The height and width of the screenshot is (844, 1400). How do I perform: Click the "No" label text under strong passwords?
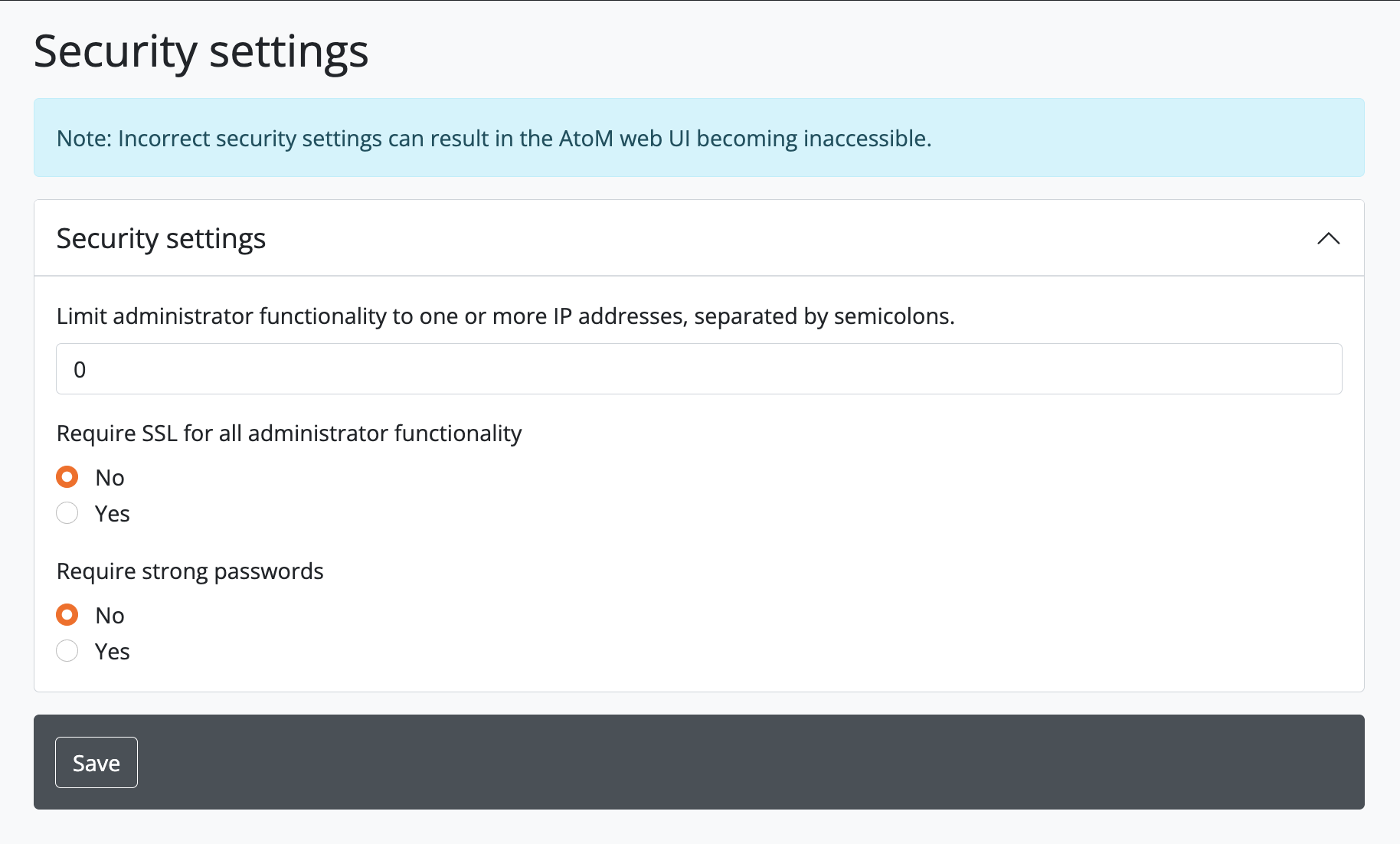pos(110,616)
